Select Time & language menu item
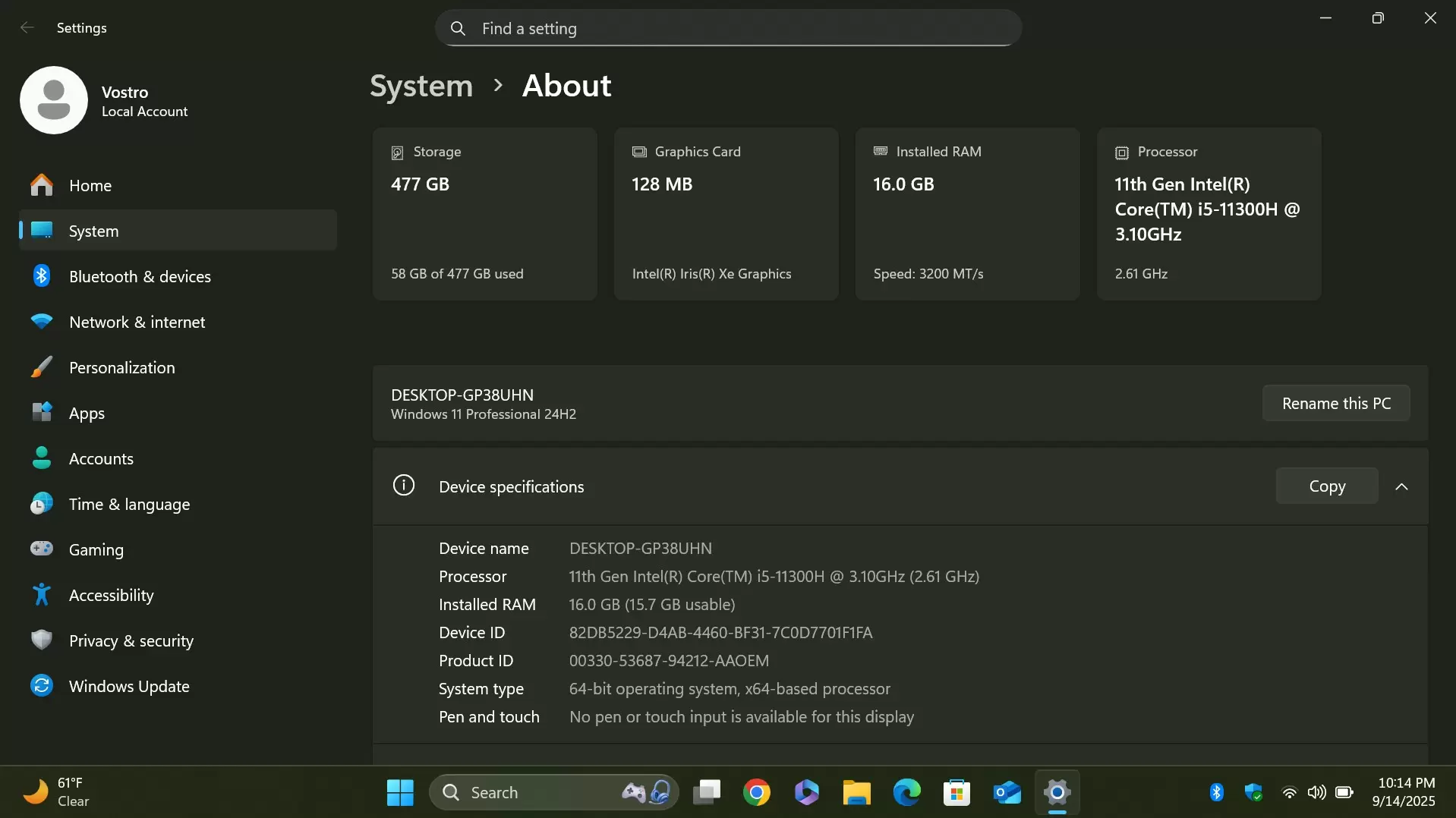 pos(129,504)
